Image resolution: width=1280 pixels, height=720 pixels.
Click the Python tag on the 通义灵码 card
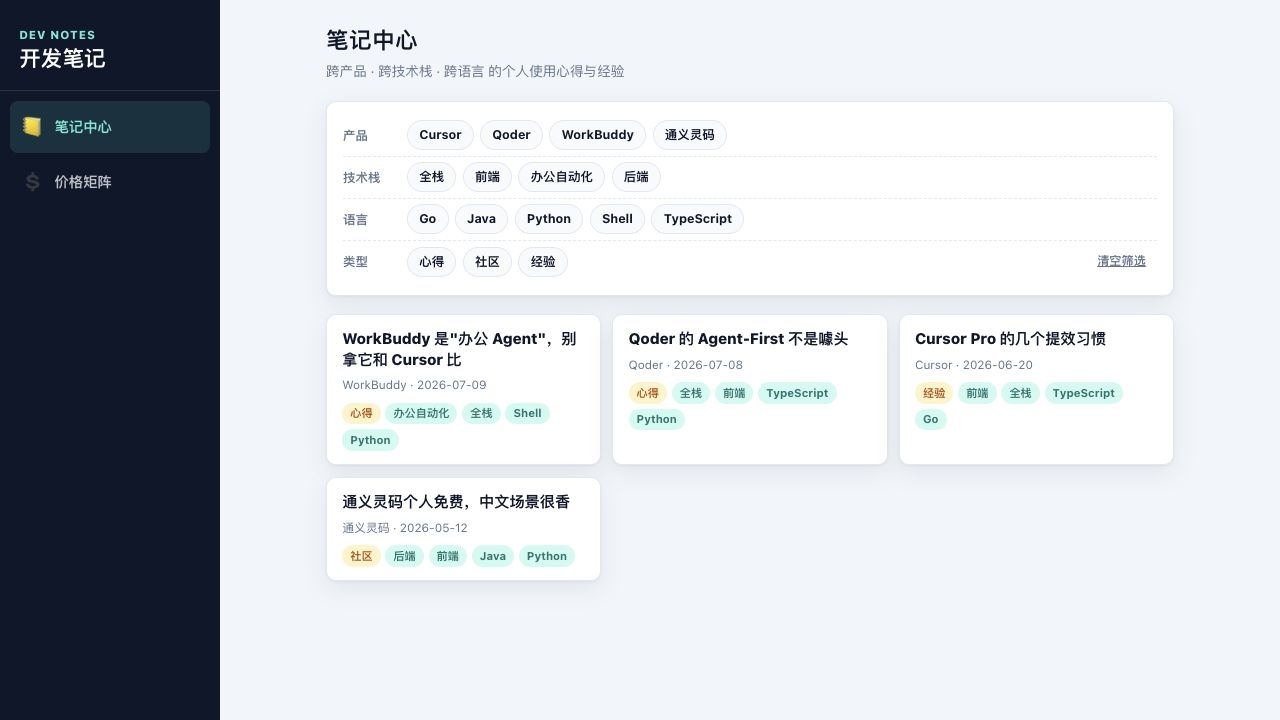547,556
